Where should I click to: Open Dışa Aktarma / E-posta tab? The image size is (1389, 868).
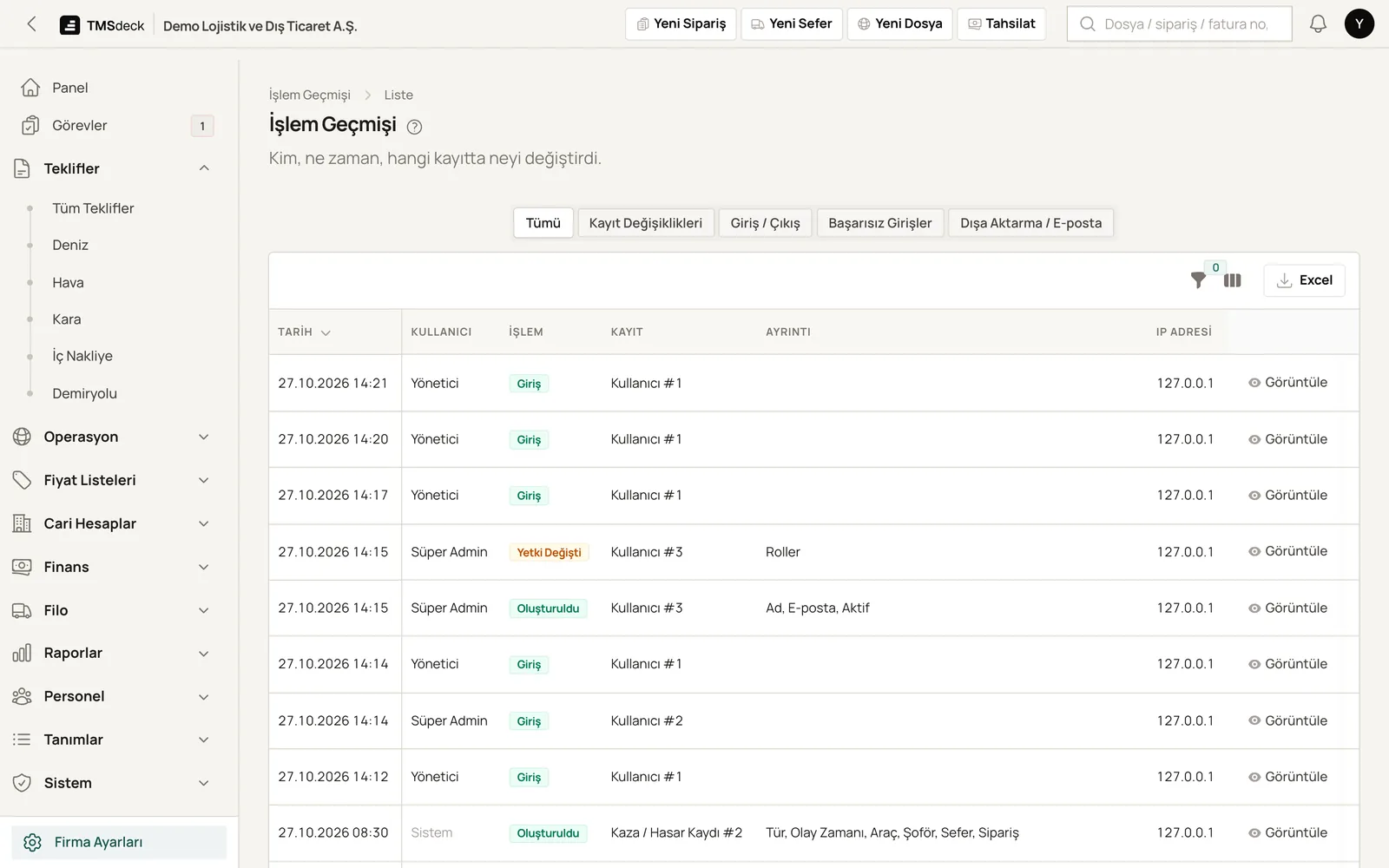click(1031, 223)
